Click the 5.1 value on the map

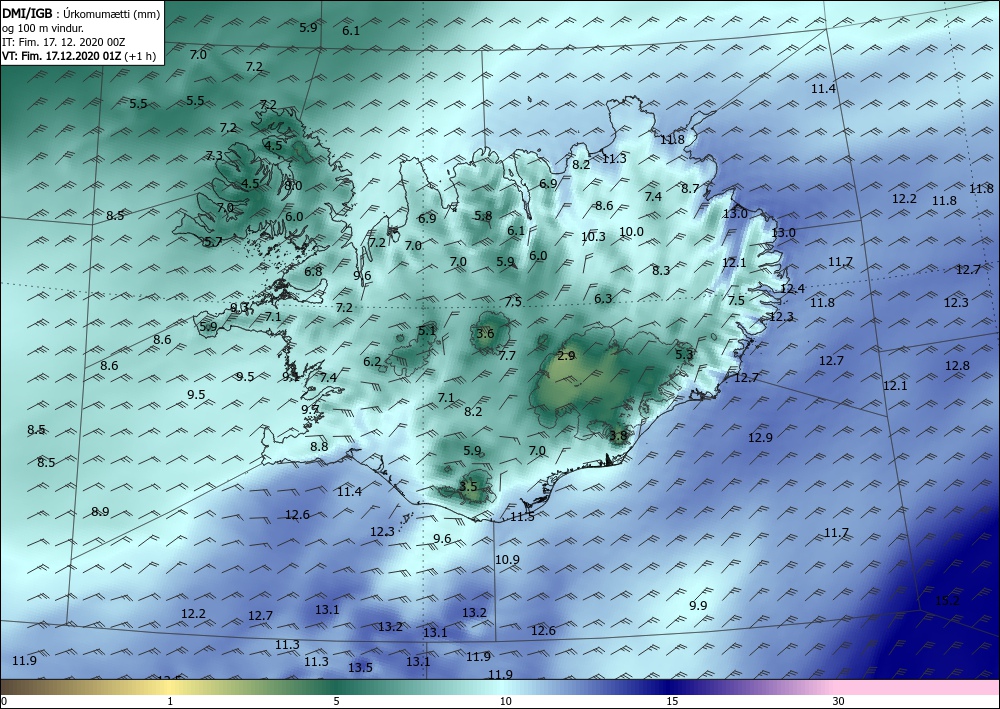click(x=427, y=330)
